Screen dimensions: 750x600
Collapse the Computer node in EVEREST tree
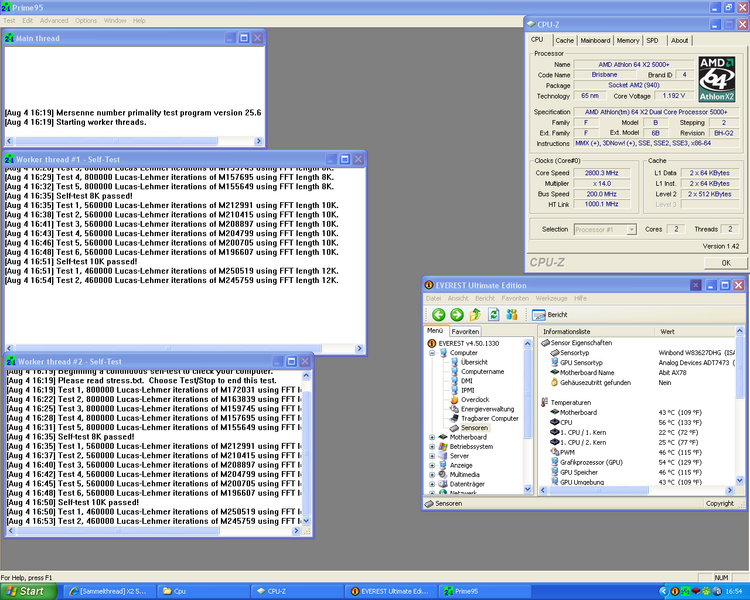432,353
